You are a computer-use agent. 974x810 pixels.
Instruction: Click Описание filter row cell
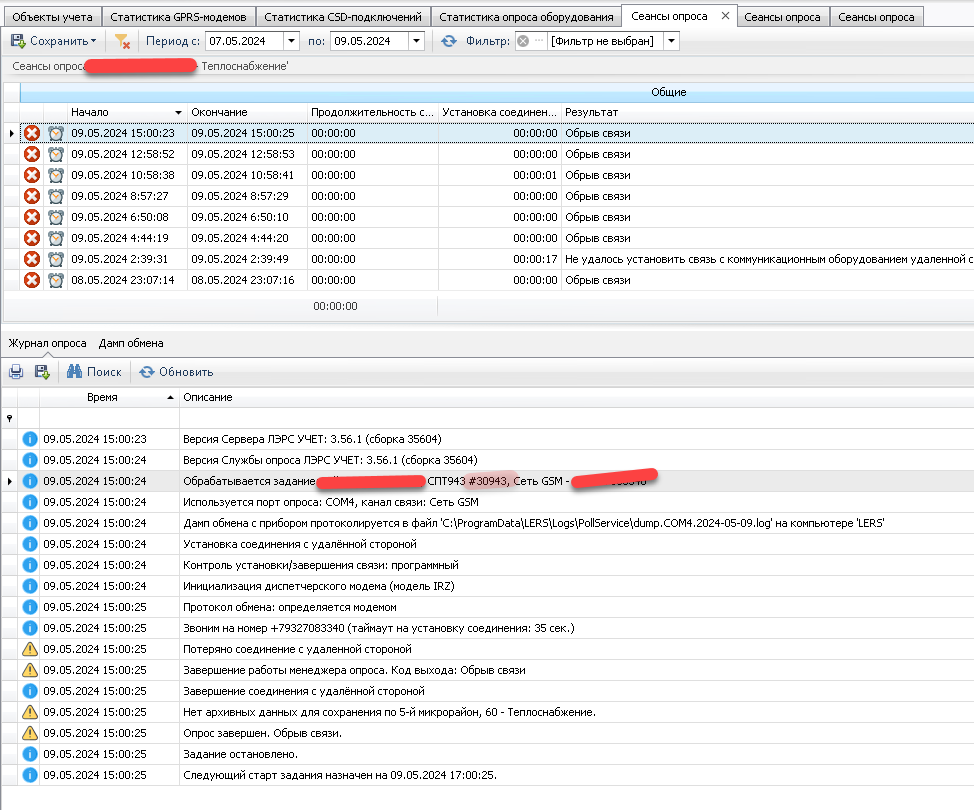click(x=576, y=419)
